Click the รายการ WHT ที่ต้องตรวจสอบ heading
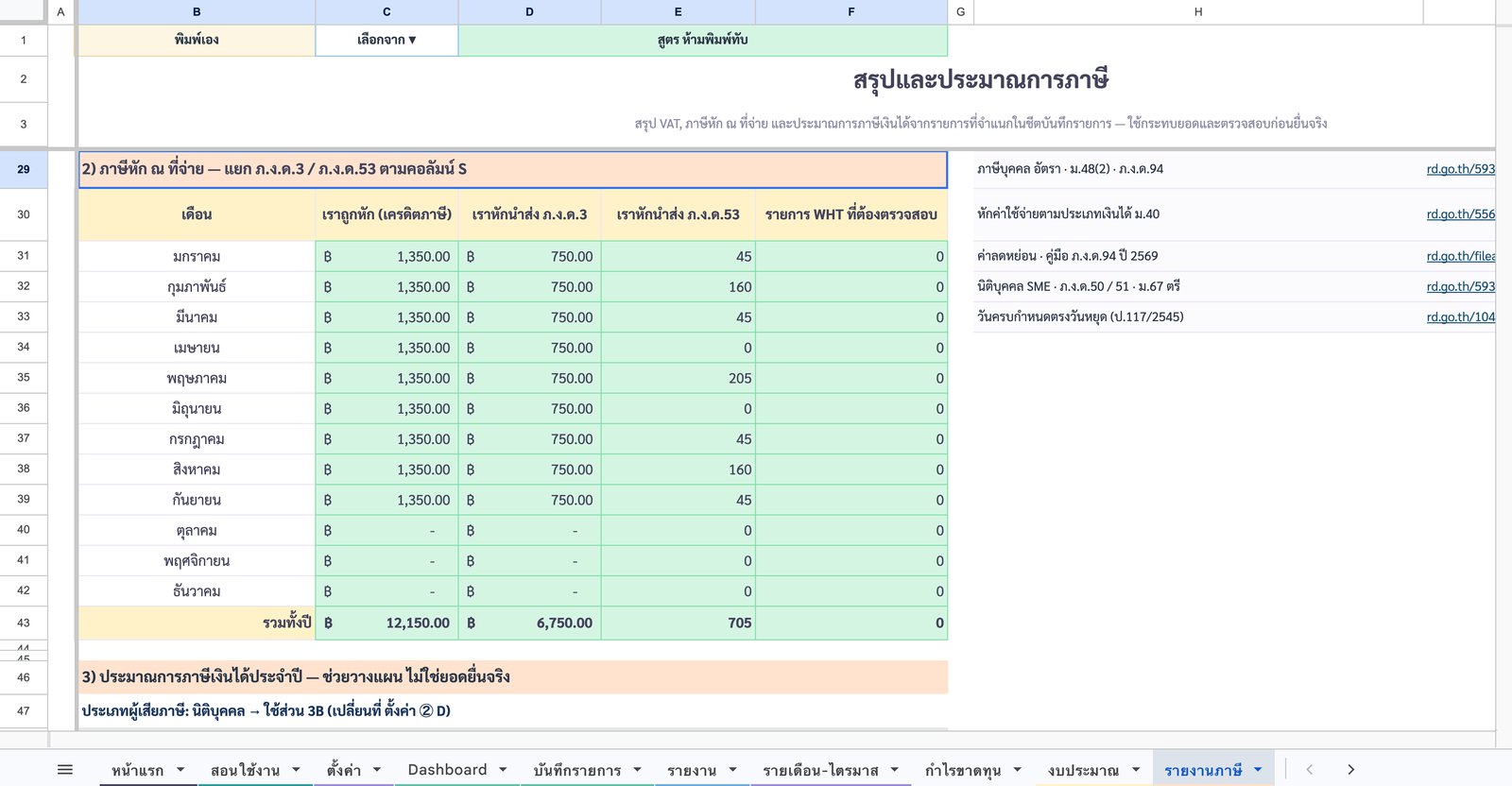1512x786 pixels. click(x=851, y=214)
